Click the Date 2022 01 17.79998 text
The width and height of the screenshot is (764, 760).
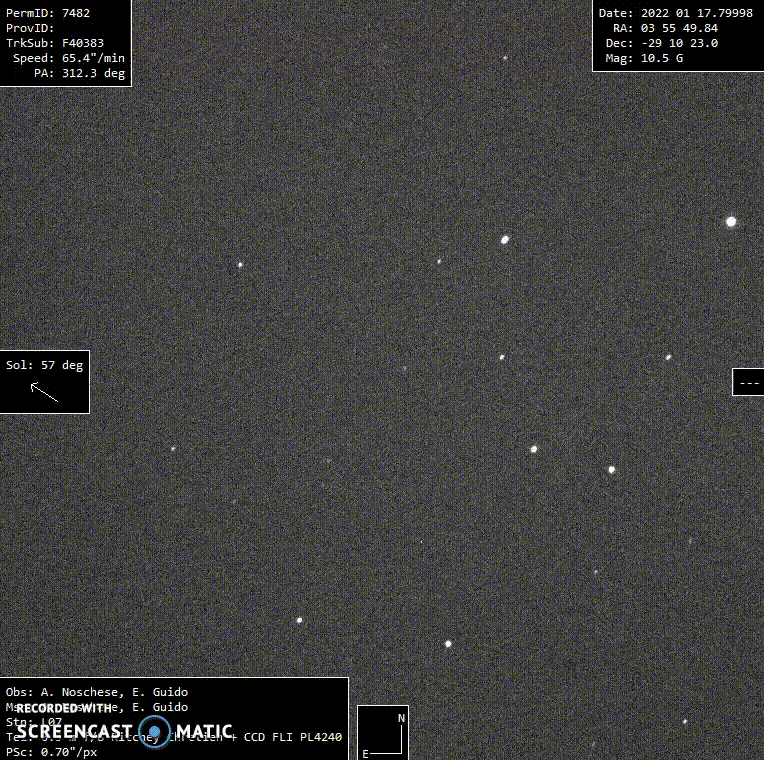[675, 13]
